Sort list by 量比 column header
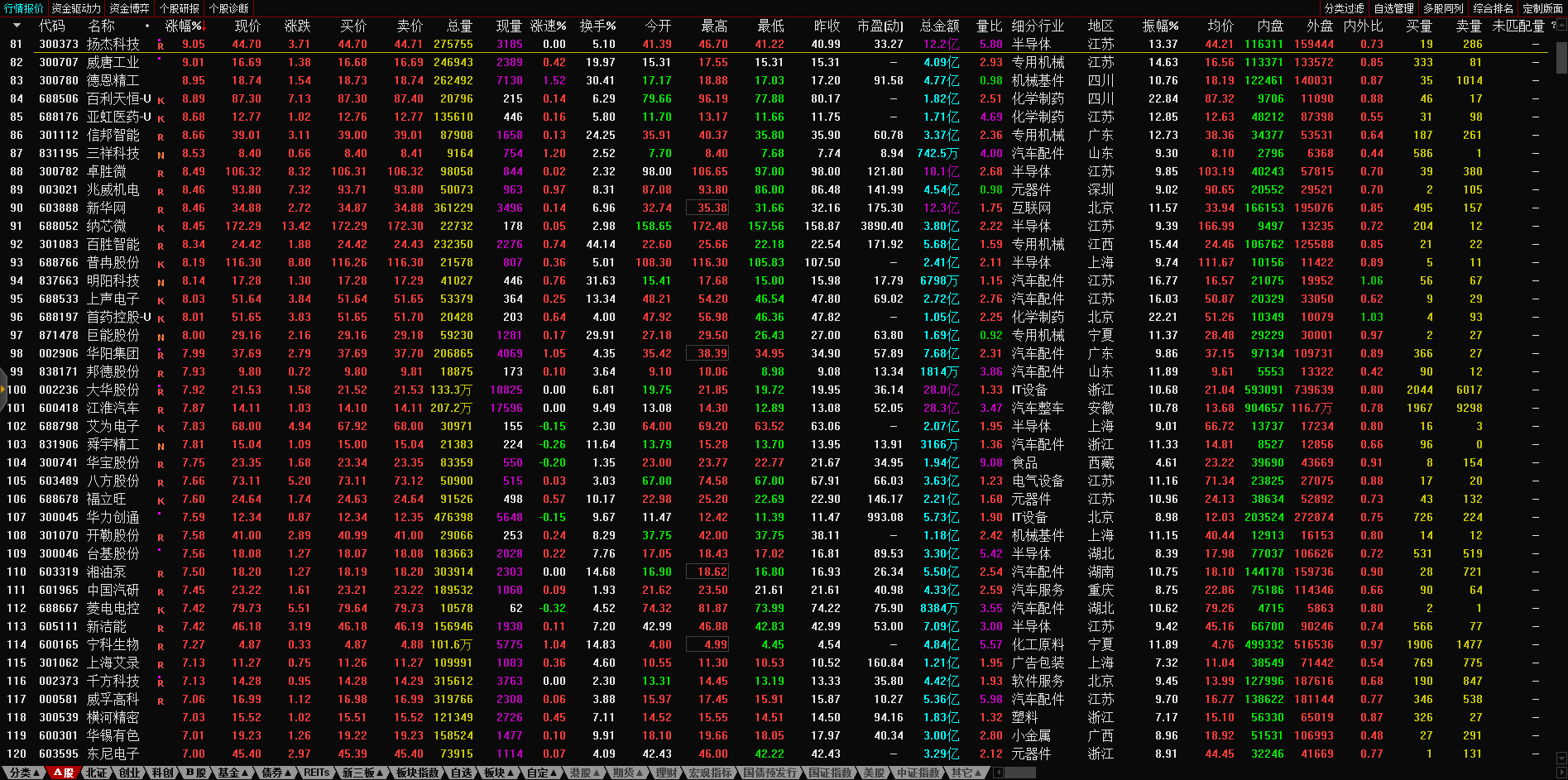The height and width of the screenshot is (780, 1568). point(989,26)
